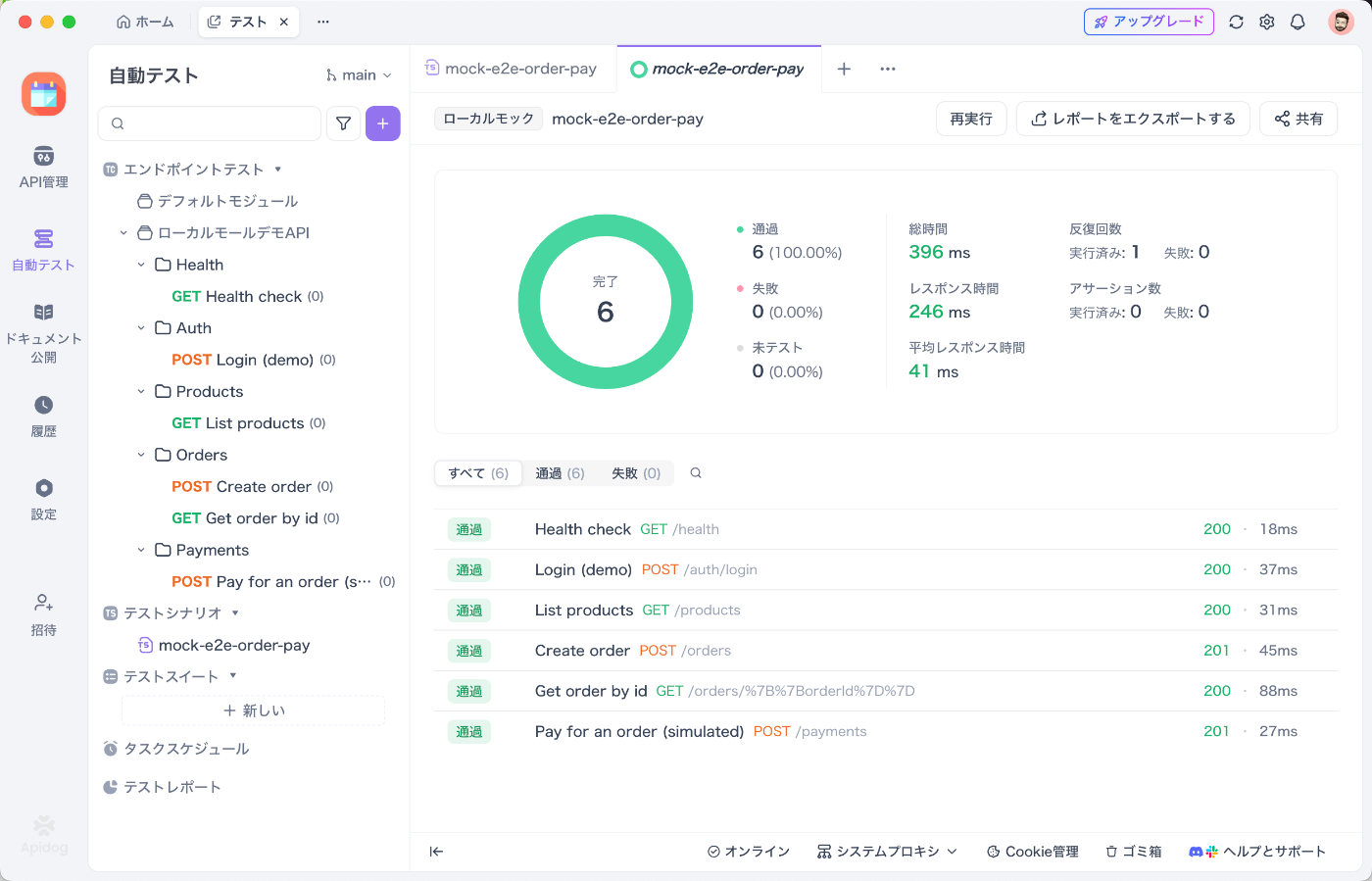Click the refresh sync icon
1372x881 pixels.
1236,22
